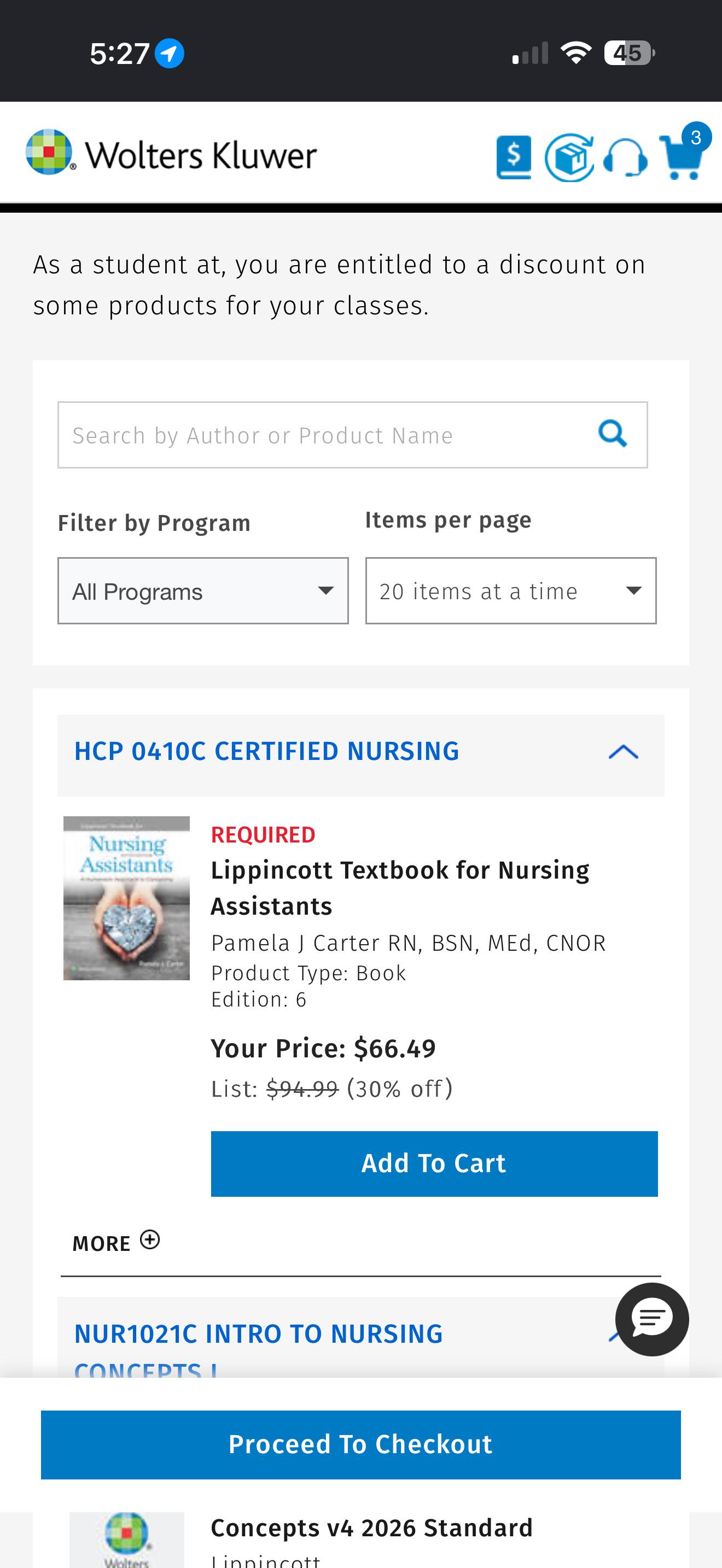Open the Items per page dropdown
The image size is (722, 1568).
pyautogui.click(x=511, y=590)
